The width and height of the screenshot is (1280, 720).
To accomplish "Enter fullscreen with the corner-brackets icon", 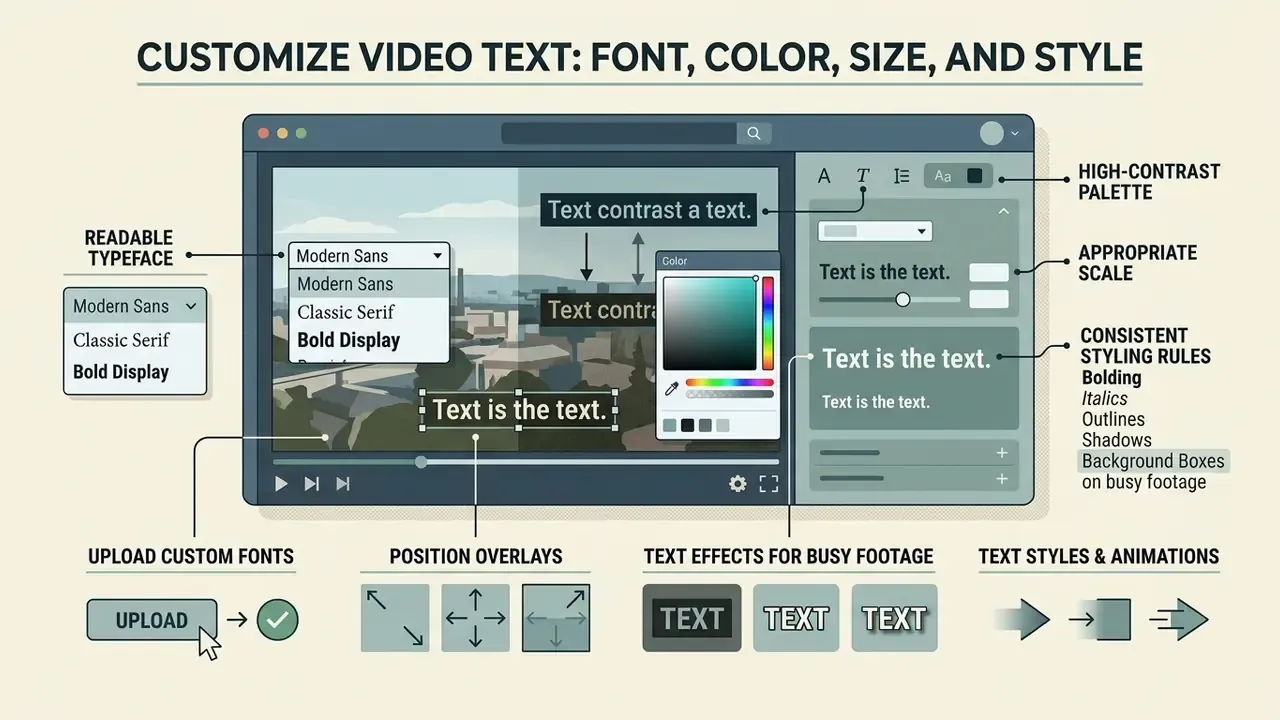I will (768, 484).
